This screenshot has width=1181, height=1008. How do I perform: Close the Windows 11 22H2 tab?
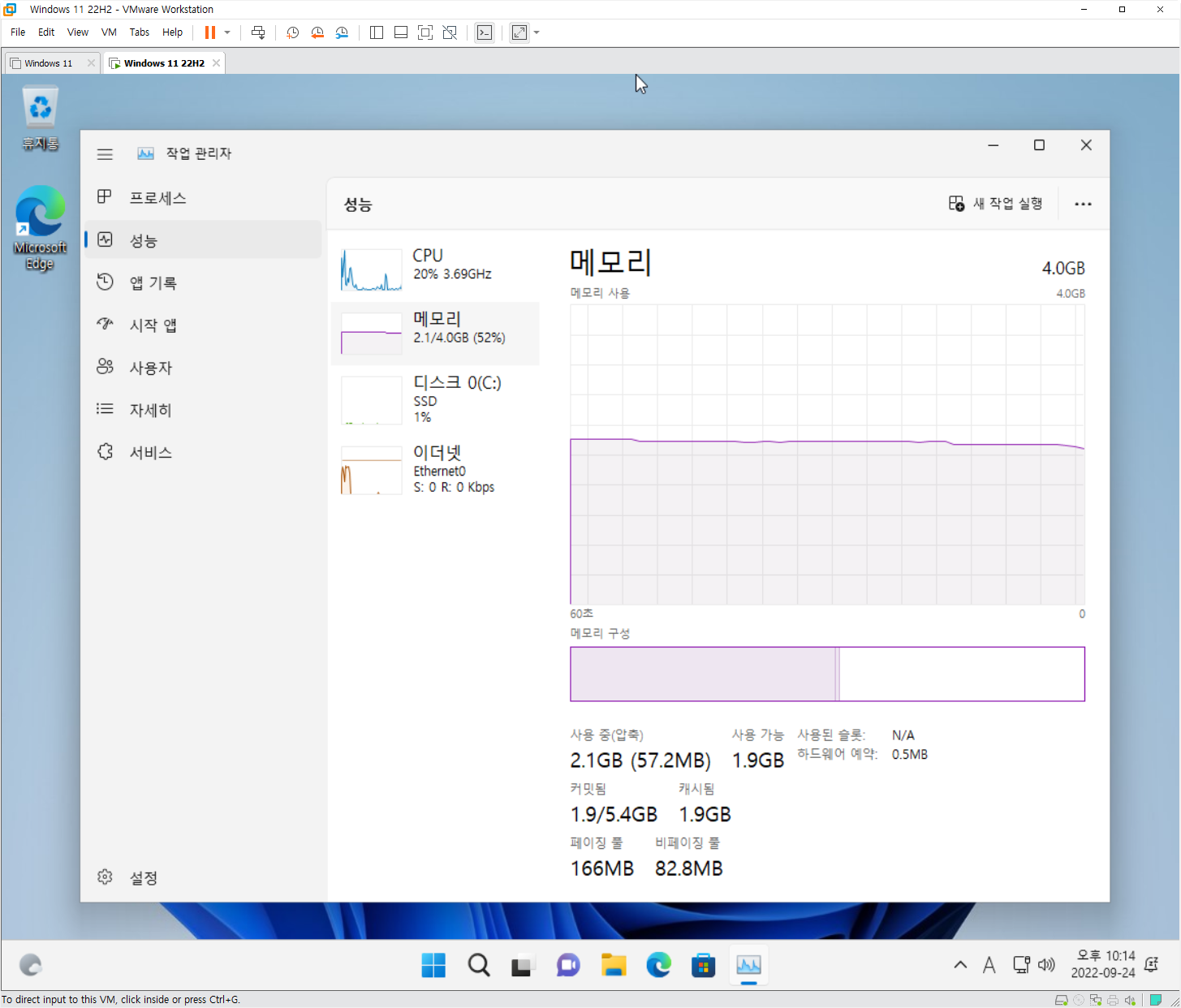(216, 63)
